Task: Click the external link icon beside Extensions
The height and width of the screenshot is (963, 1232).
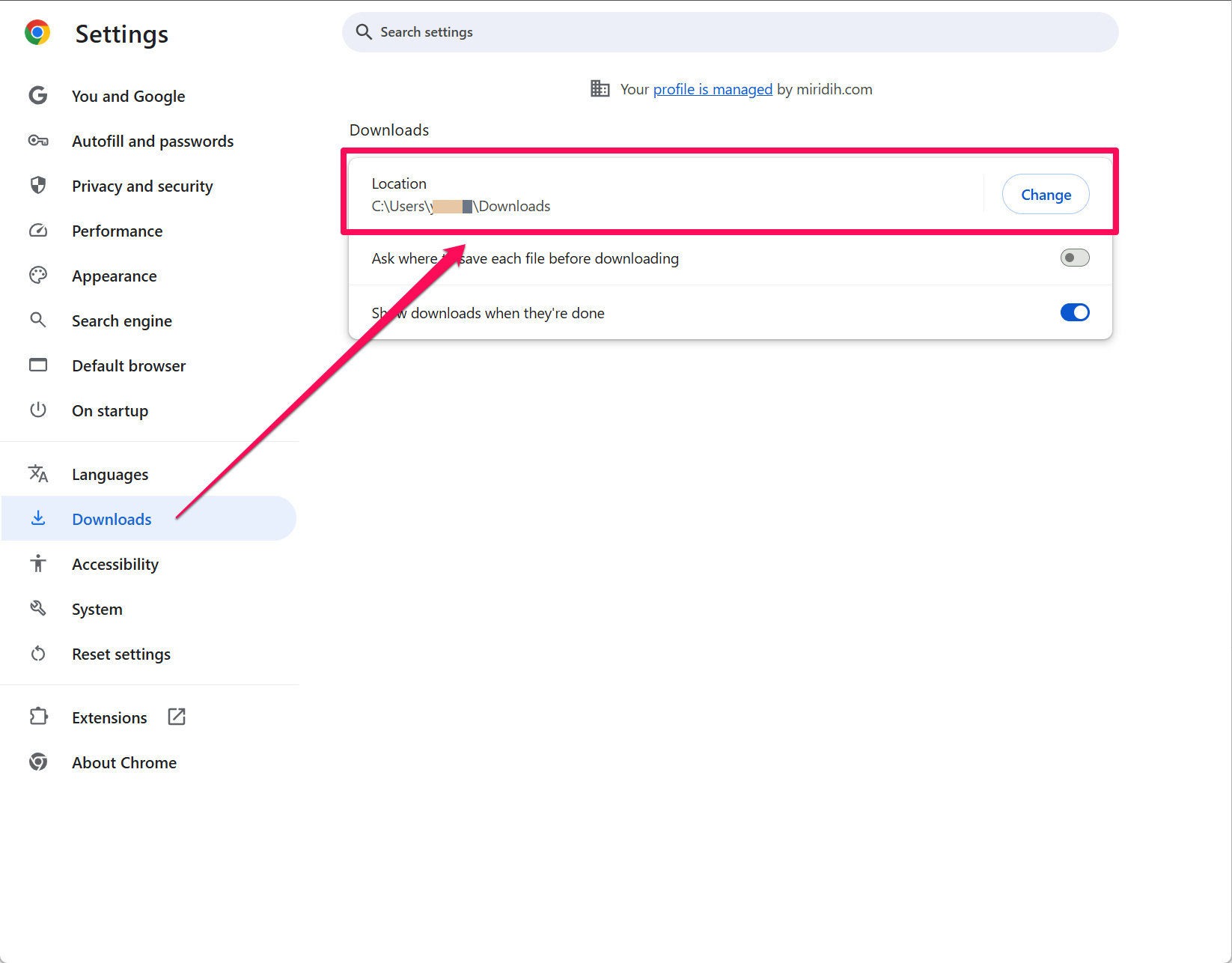Action: pyautogui.click(x=177, y=717)
